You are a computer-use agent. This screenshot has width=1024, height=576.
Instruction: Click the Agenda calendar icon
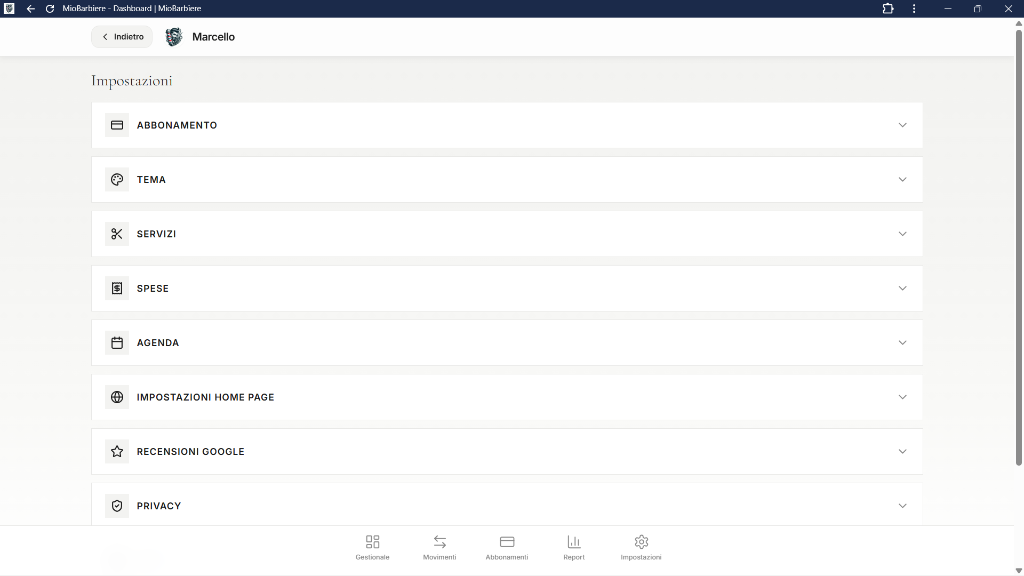(x=117, y=343)
